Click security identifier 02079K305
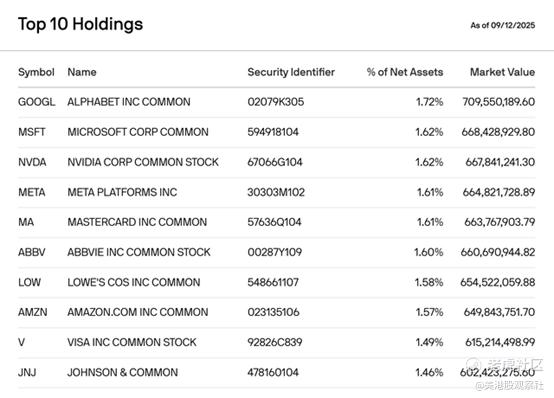 click(276, 102)
